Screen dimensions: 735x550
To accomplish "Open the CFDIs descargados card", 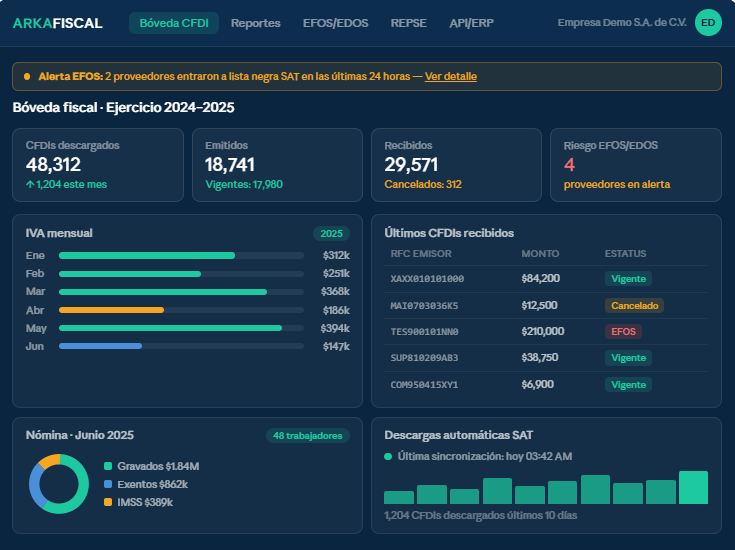I will coord(98,165).
